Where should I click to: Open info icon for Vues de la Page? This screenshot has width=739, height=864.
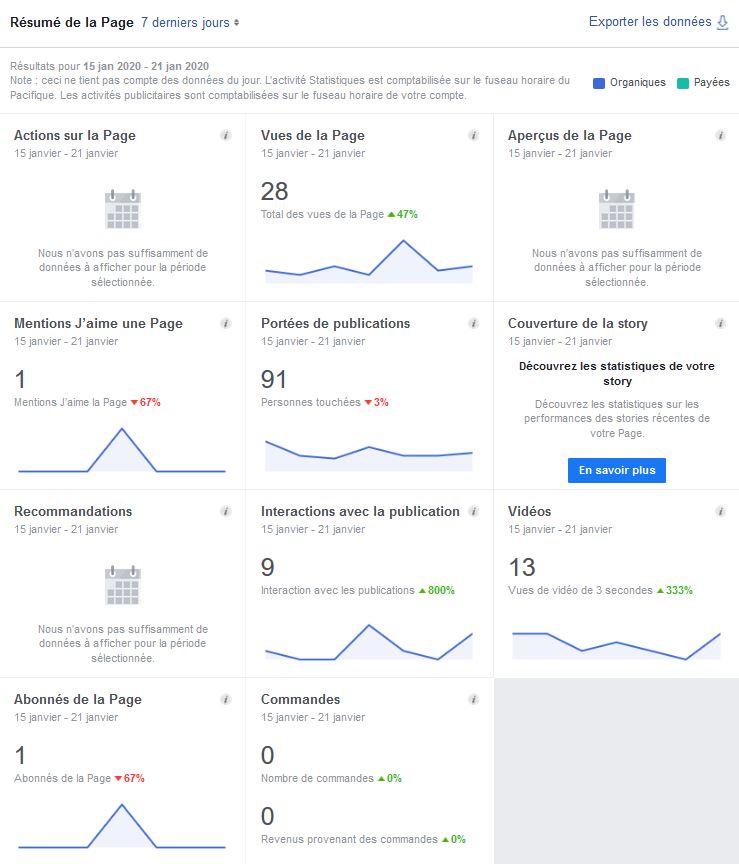(x=473, y=135)
